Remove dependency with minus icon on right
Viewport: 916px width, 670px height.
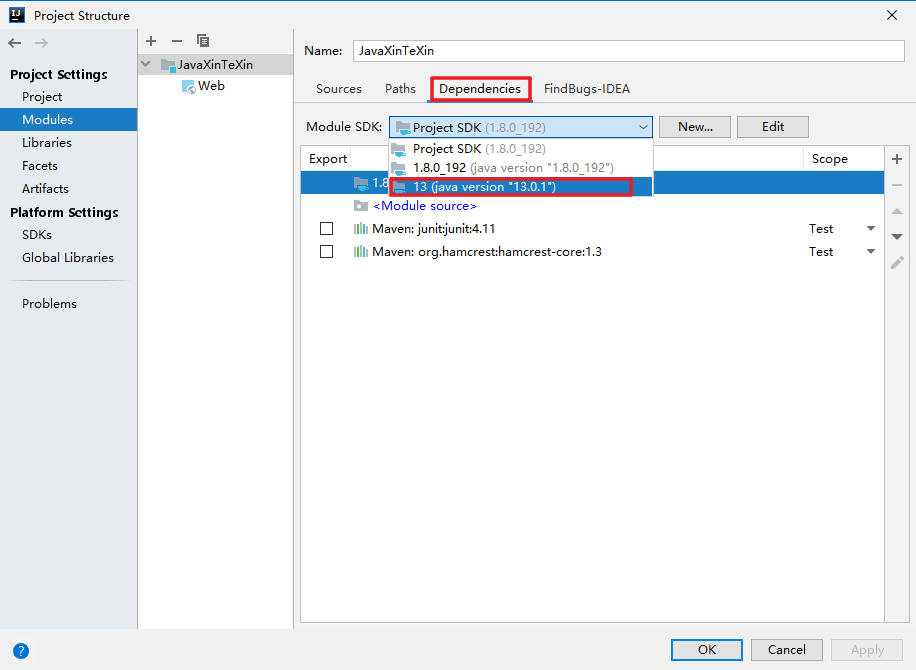pyautogui.click(x=897, y=185)
